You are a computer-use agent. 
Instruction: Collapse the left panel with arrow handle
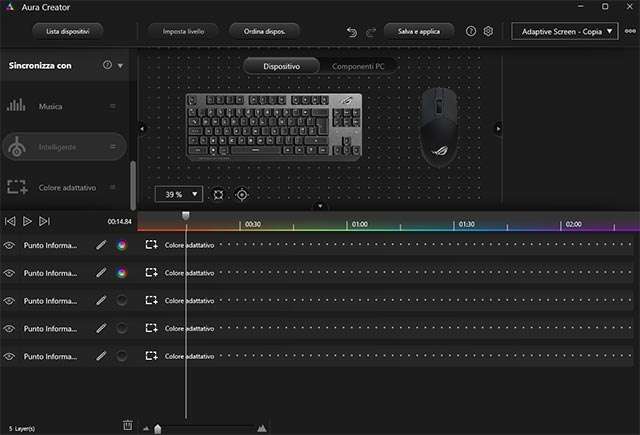point(142,129)
